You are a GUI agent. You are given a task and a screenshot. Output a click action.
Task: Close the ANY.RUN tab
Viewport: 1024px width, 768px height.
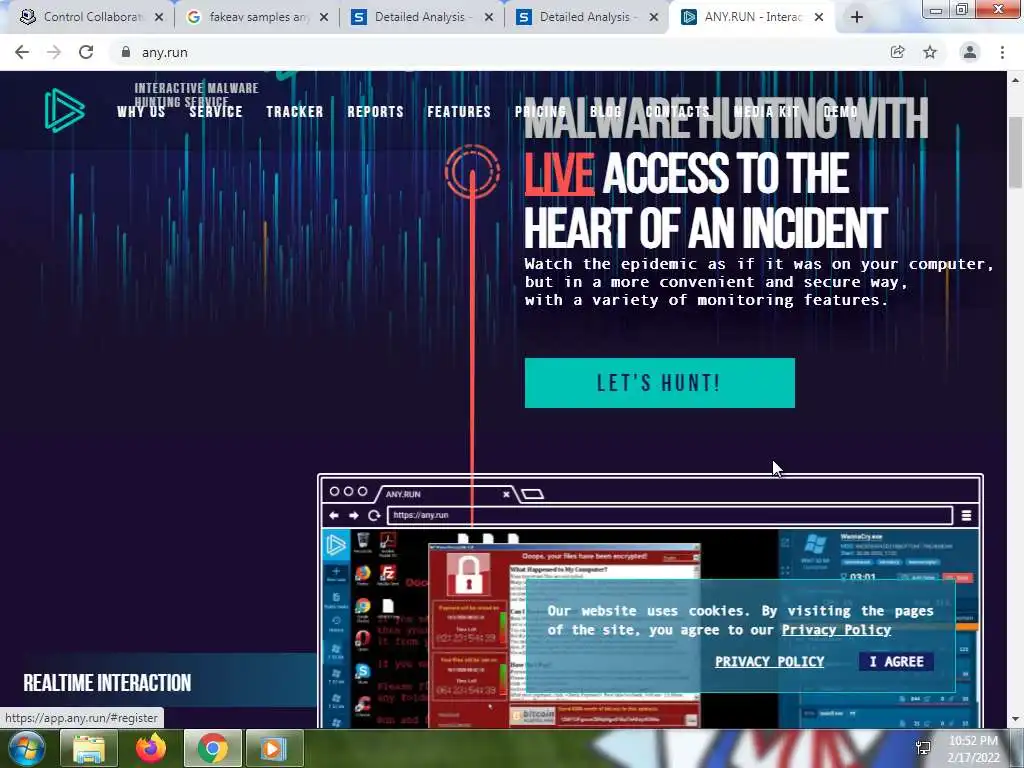[819, 18]
